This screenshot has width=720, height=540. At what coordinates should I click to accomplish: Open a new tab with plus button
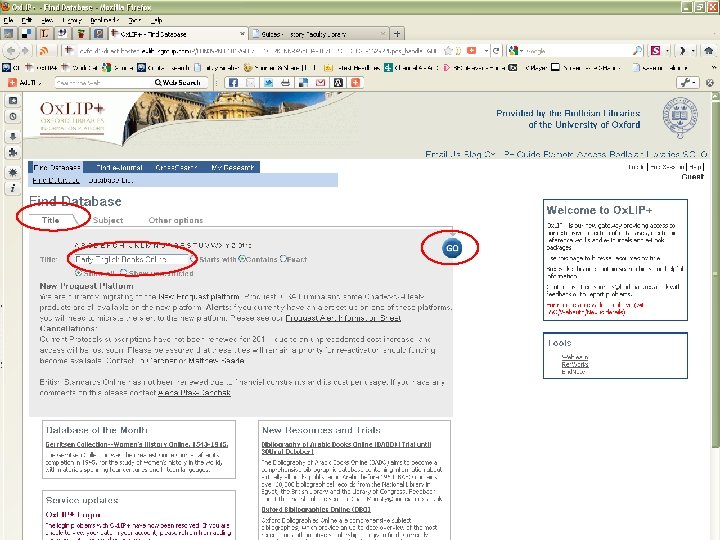tap(397, 34)
